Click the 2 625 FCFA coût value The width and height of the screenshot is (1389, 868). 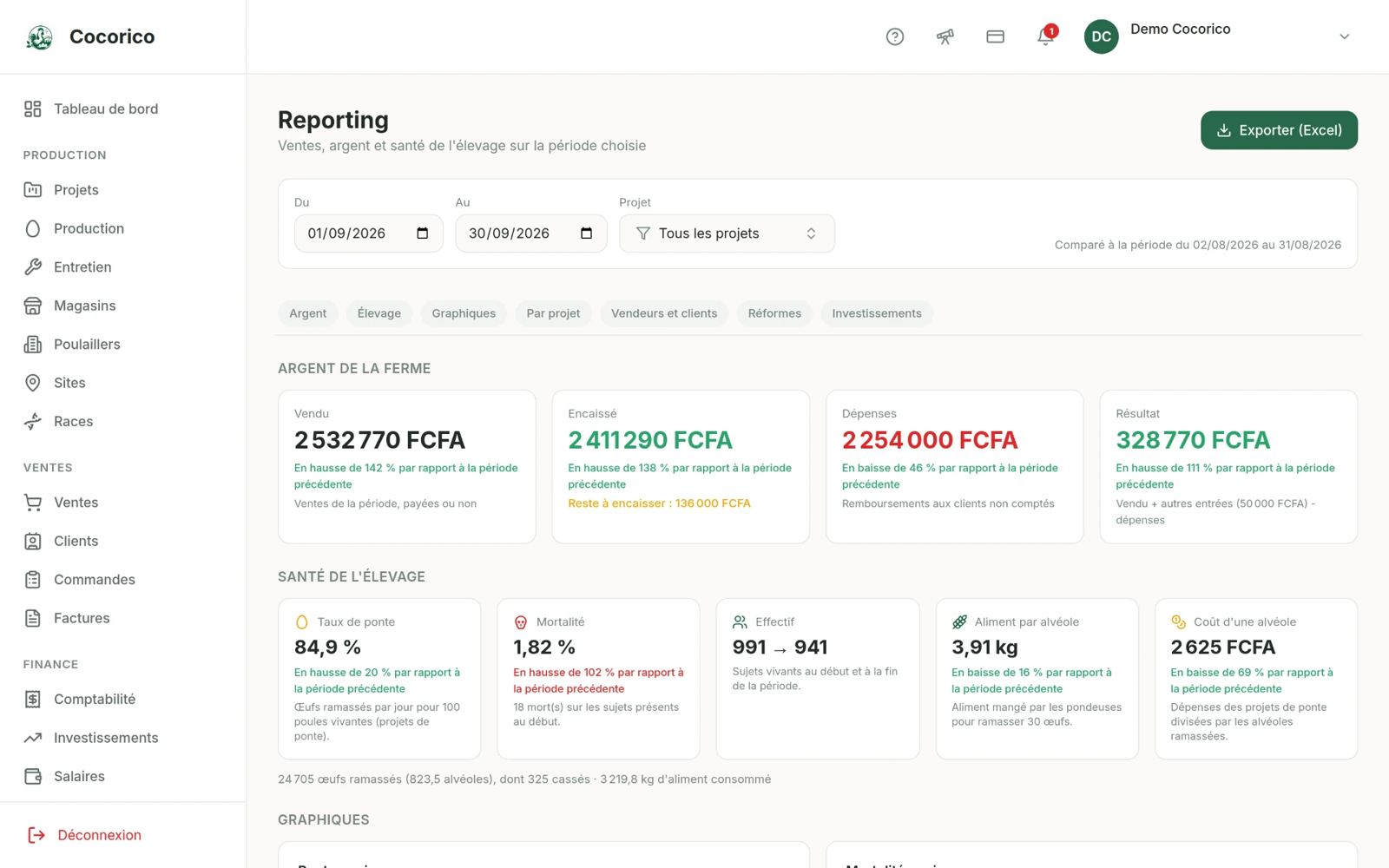point(1223,648)
